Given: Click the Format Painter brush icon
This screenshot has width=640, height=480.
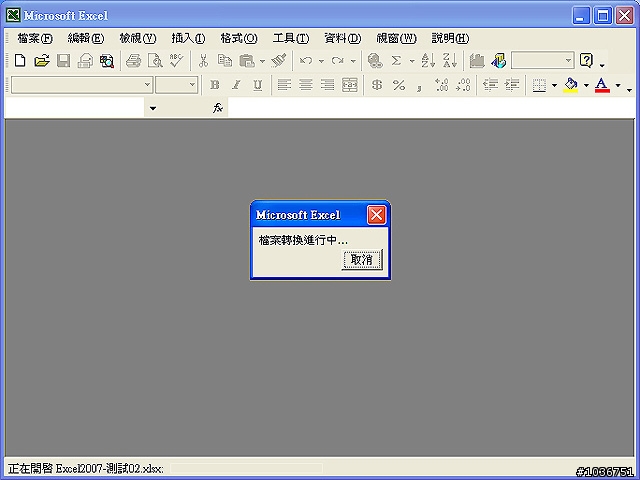Looking at the screenshot, I should click(279, 61).
